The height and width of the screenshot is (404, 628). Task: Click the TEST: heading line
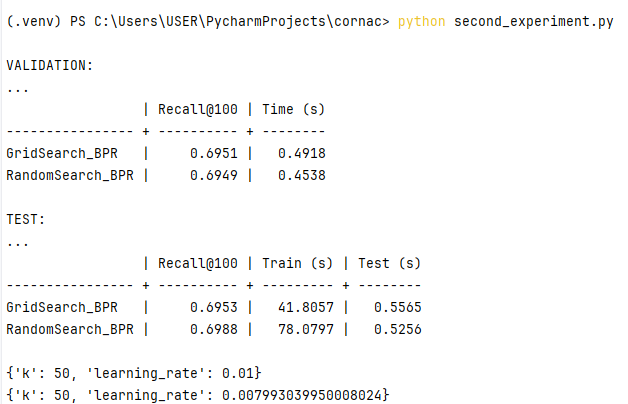tap(26, 219)
